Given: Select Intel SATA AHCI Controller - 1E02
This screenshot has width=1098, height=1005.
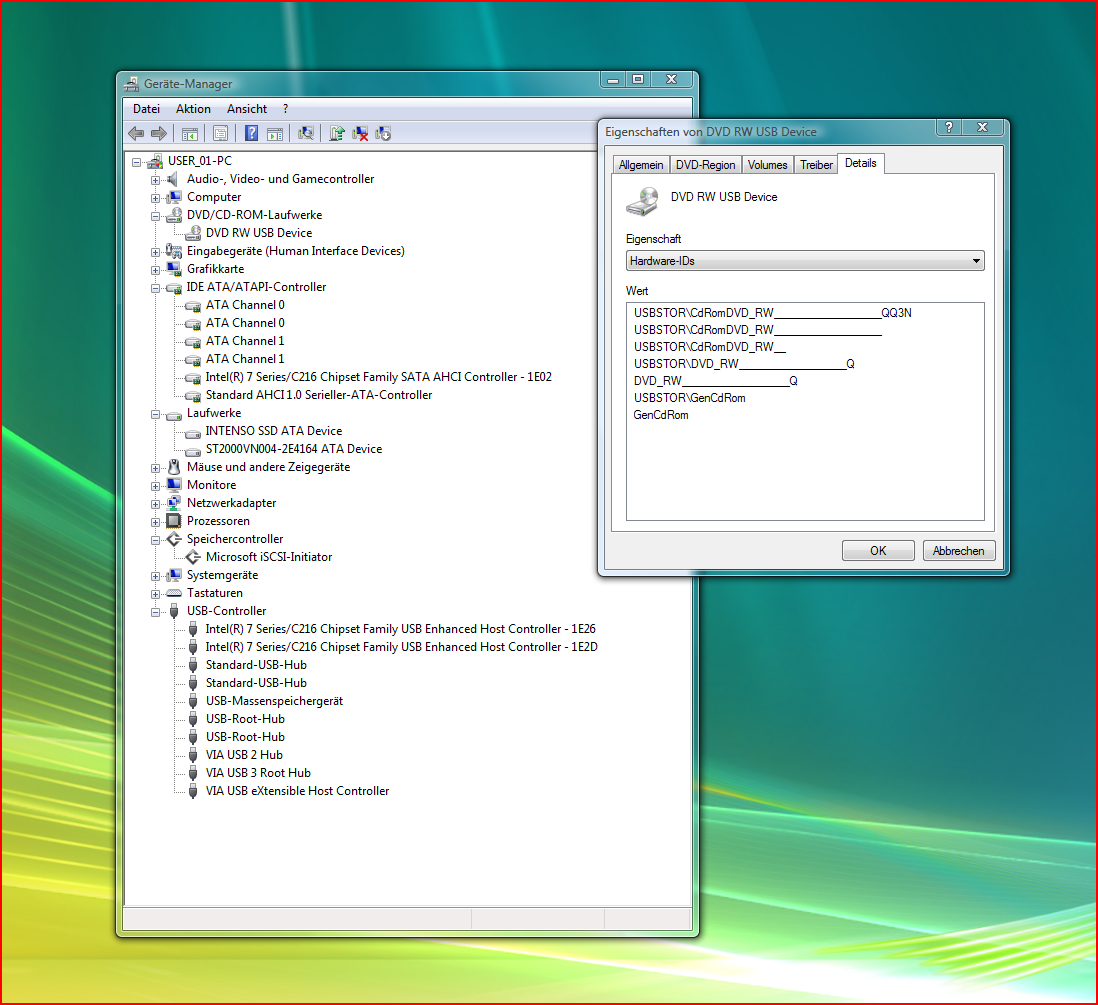Looking at the screenshot, I should pyautogui.click(x=379, y=377).
